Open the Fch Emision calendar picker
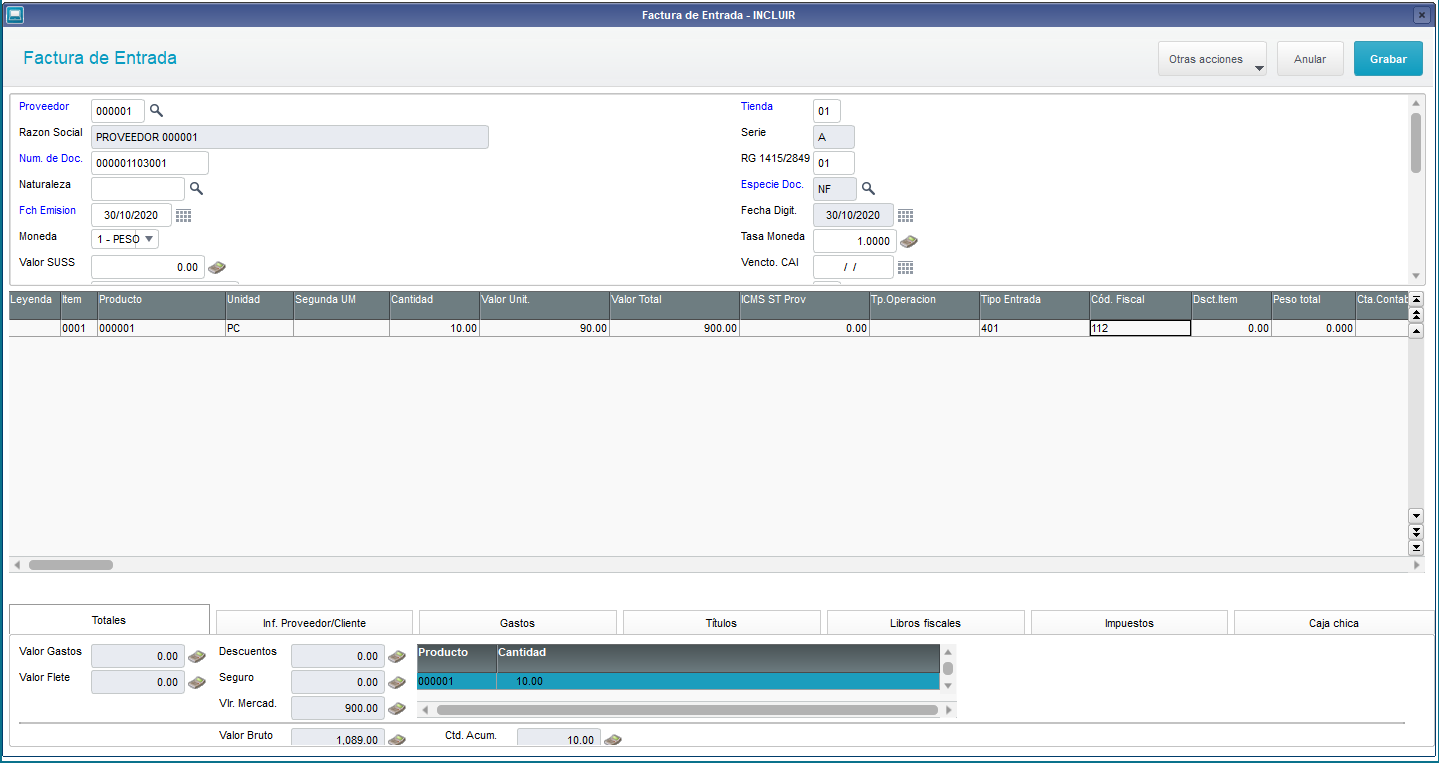This screenshot has height=763, width=1439. (x=183, y=215)
